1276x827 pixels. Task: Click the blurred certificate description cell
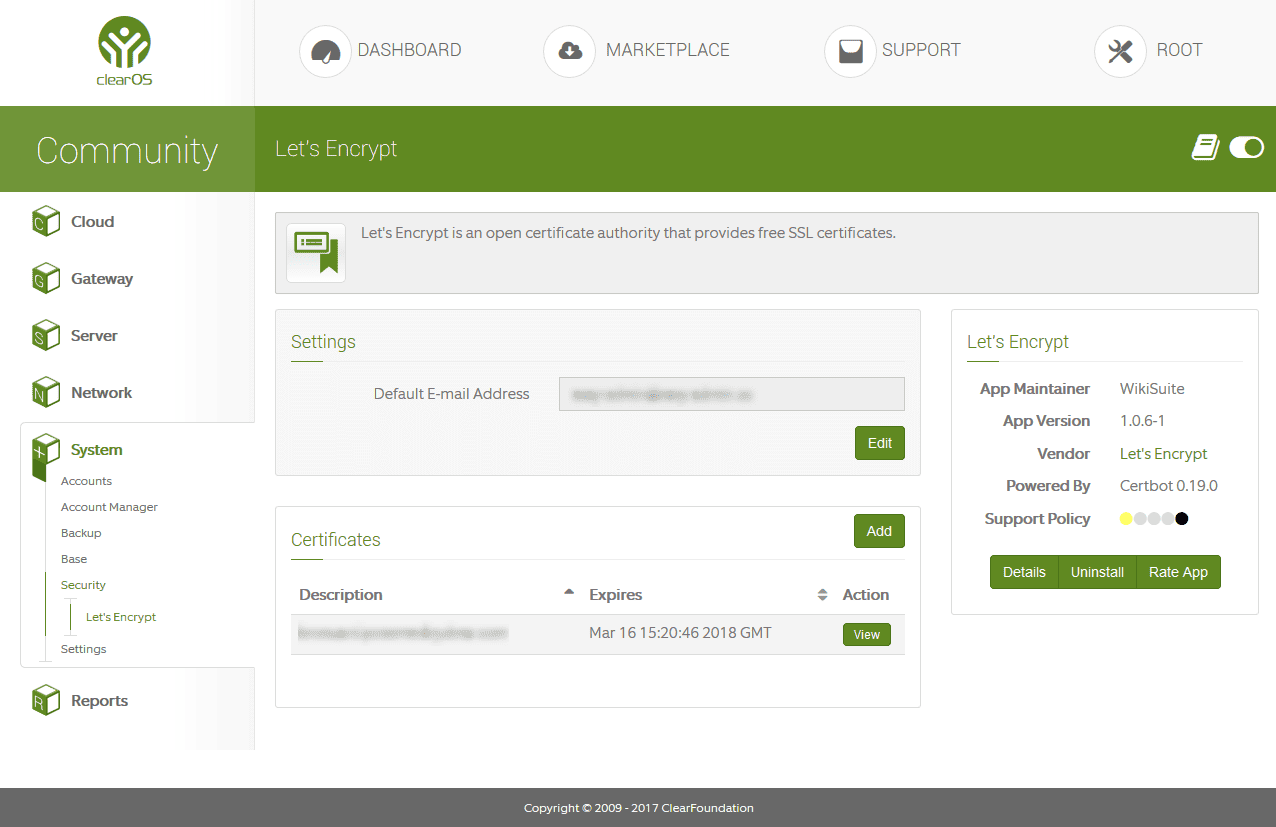pyautogui.click(x=403, y=633)
